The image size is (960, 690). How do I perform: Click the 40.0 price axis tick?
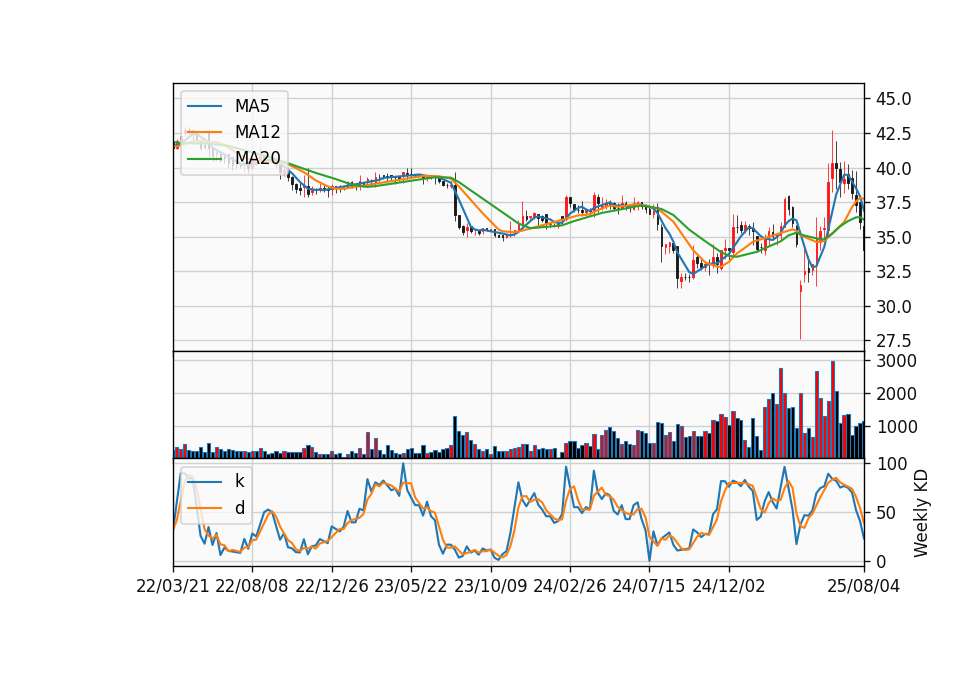click(x=893, y=168)
